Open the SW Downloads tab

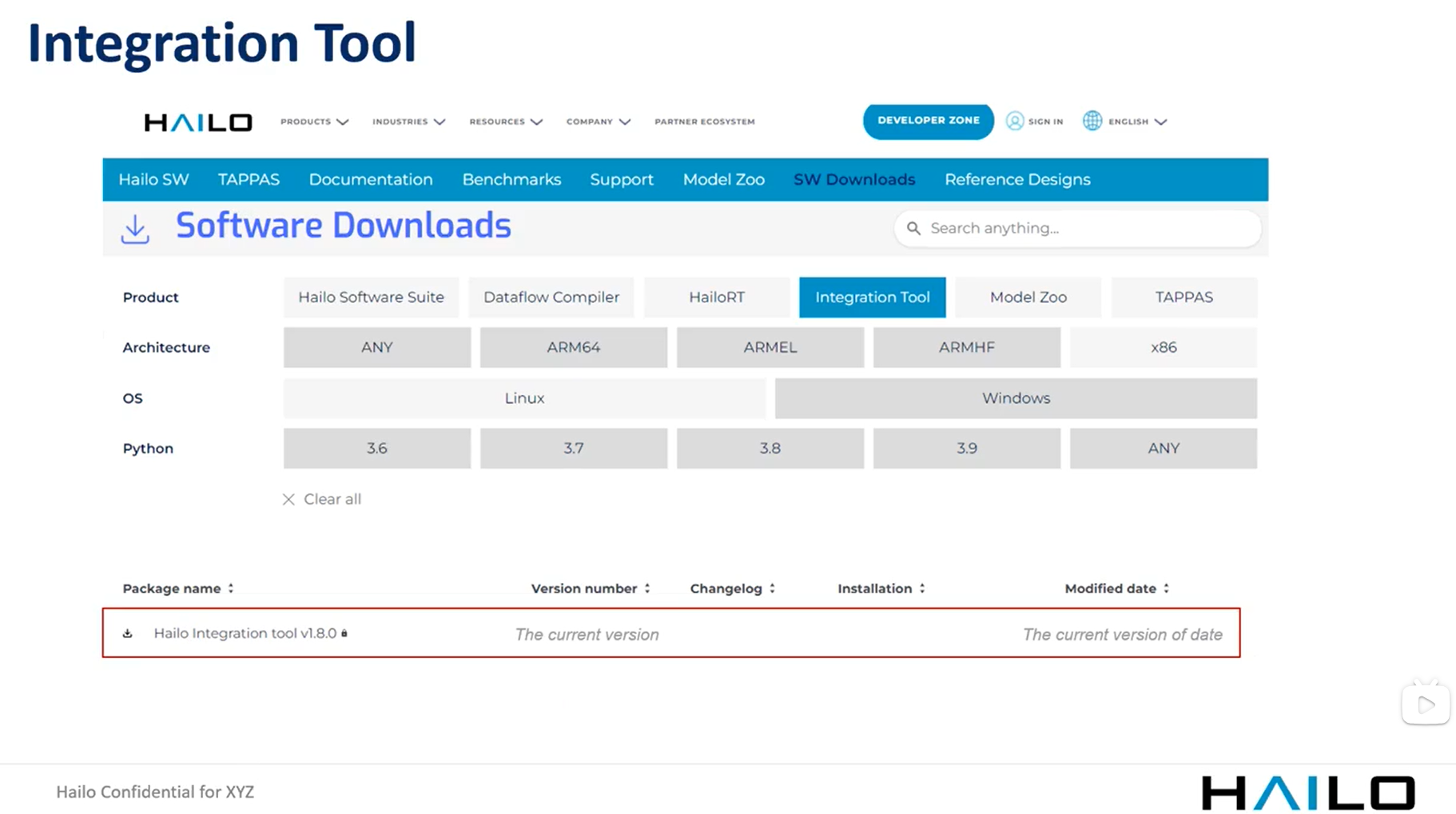click(x=854, y=179)
